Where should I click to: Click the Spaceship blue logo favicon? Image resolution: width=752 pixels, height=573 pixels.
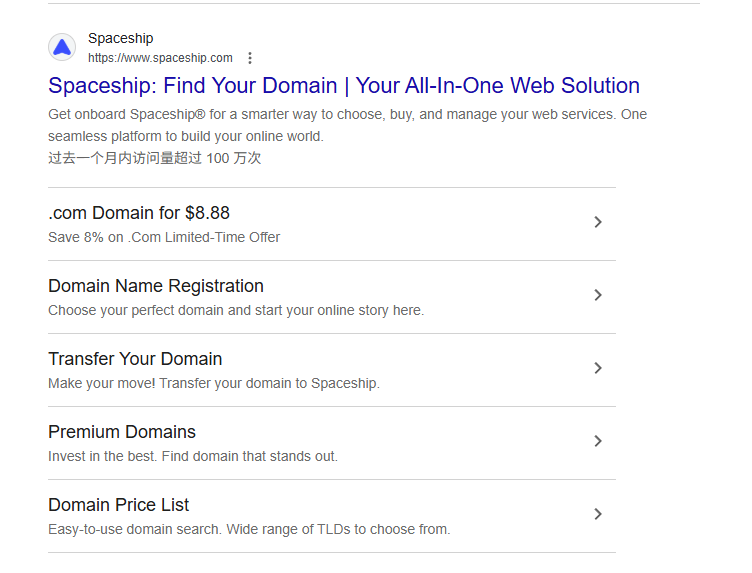click(x=62, y=47)
